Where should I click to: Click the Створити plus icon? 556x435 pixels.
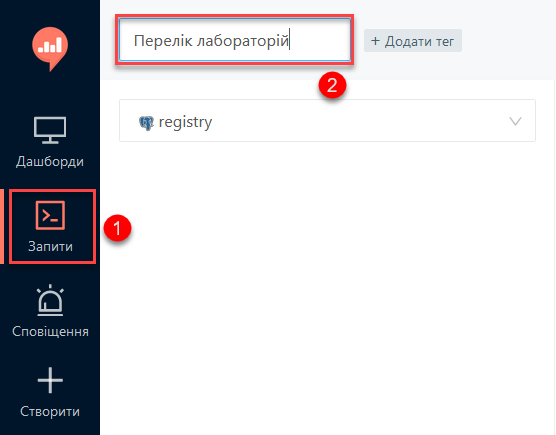pyautogui.click(x=50, y=380)
